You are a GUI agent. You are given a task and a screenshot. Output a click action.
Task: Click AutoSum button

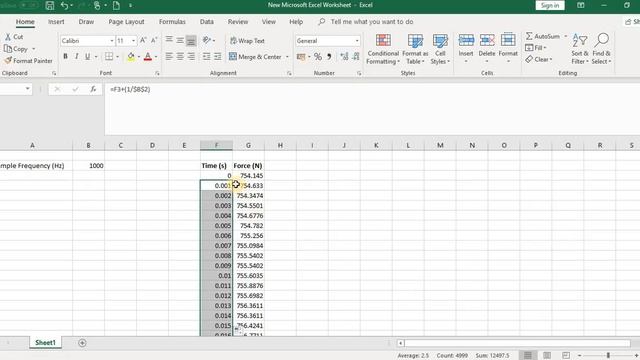pos(543,36)
